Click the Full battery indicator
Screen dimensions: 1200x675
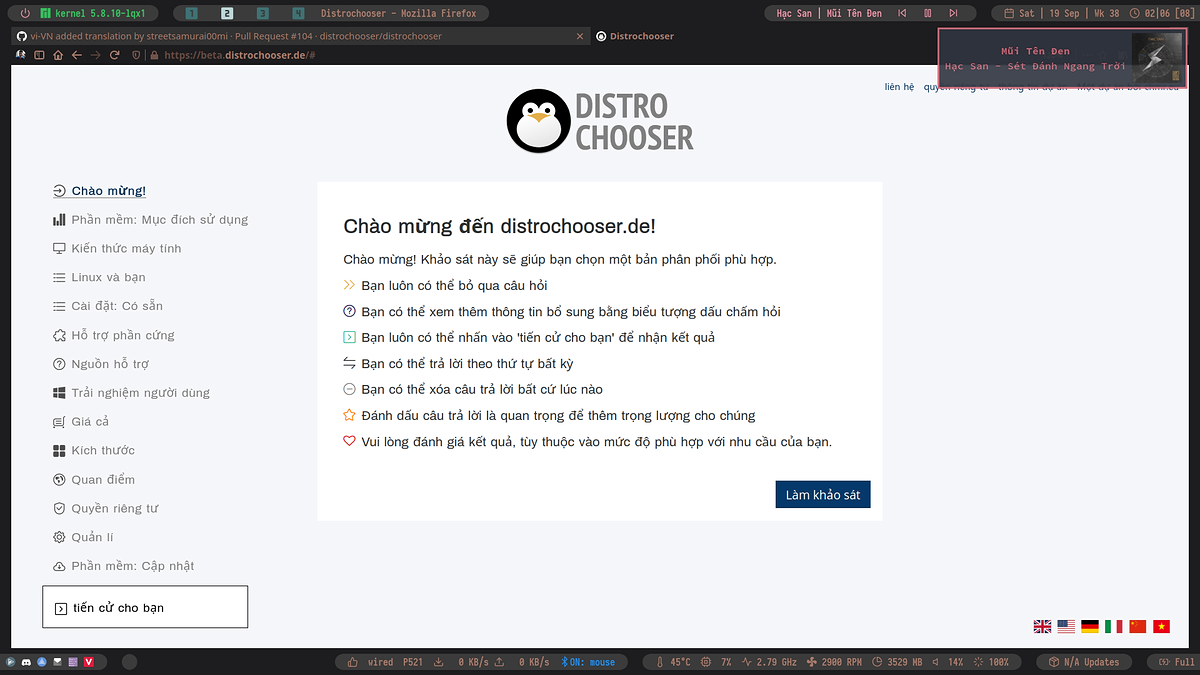pos(1177,662)
